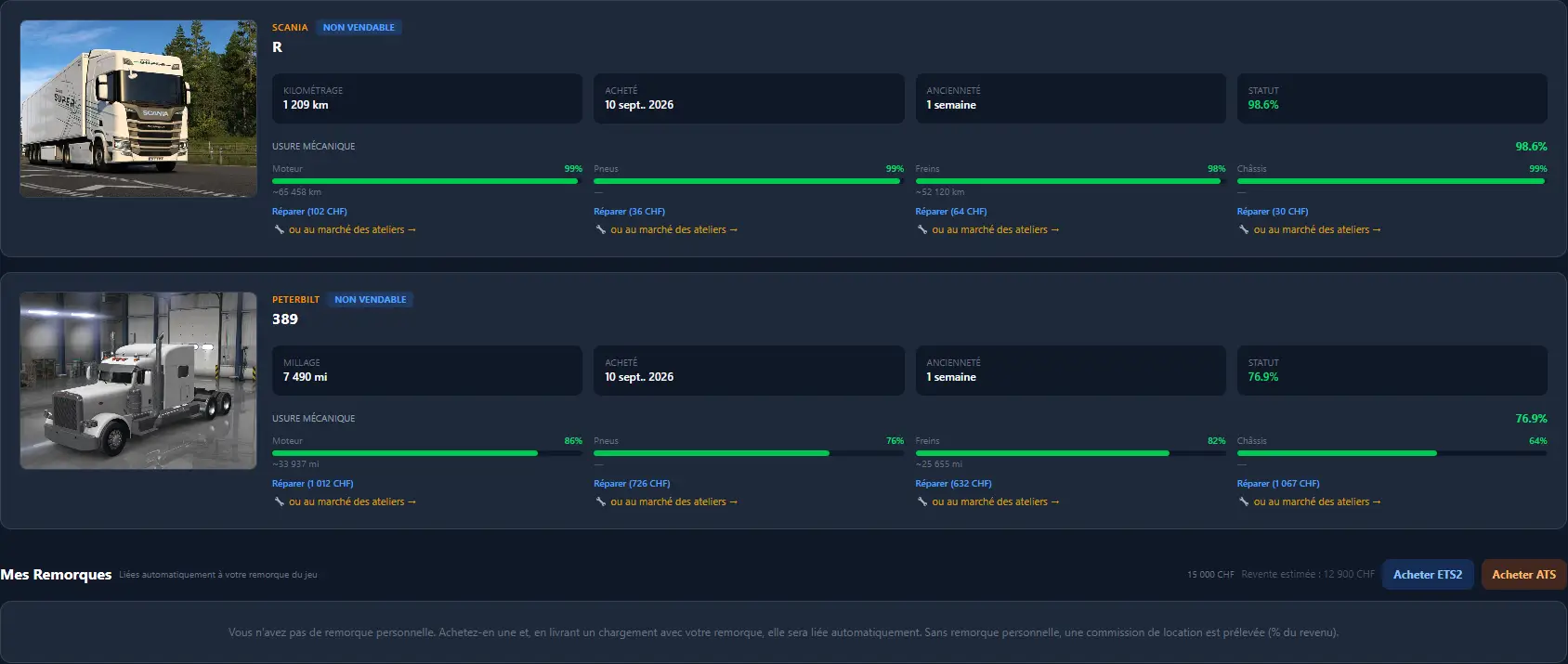This screenshot has height=664, width=1568.
Task: Click the Acheter ETS2 button
Action: pyautogui.click(x=1428, y=575)
